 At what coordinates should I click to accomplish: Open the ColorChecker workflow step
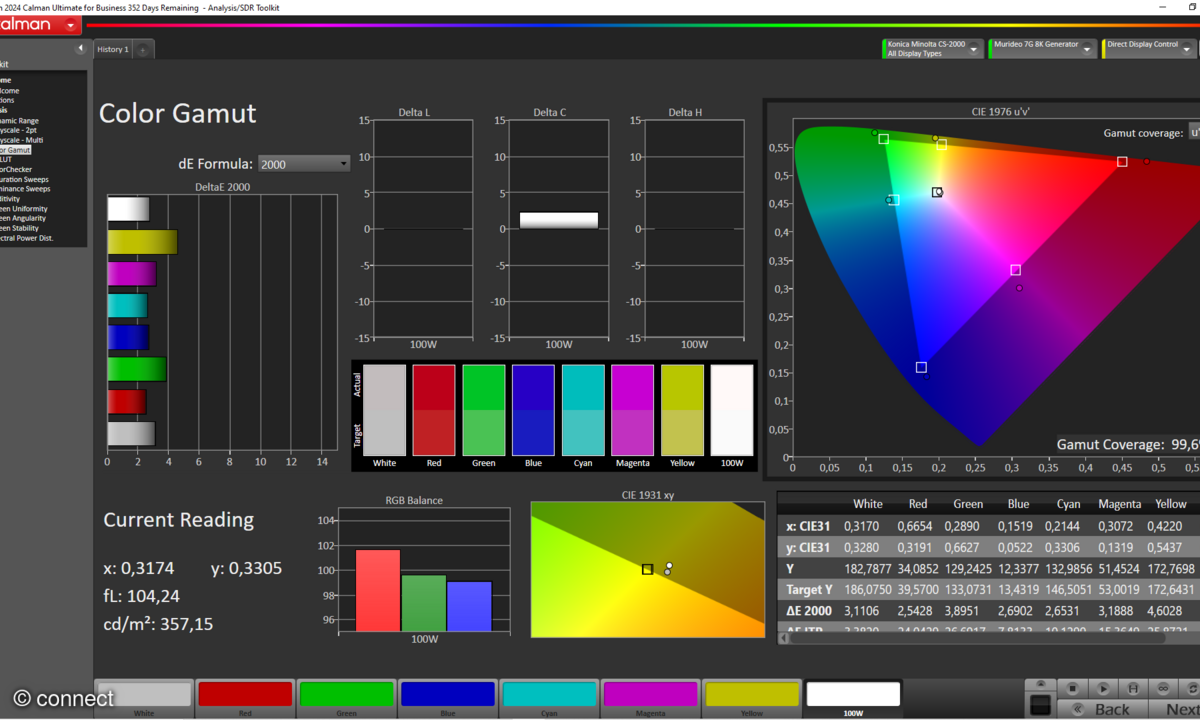16,169
